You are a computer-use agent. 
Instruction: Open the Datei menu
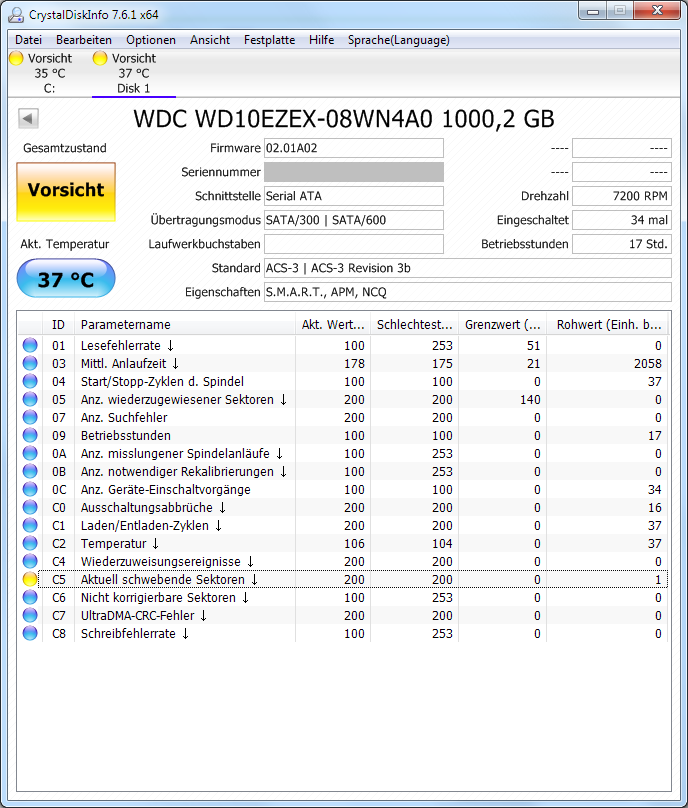click(x=28, y=40)
